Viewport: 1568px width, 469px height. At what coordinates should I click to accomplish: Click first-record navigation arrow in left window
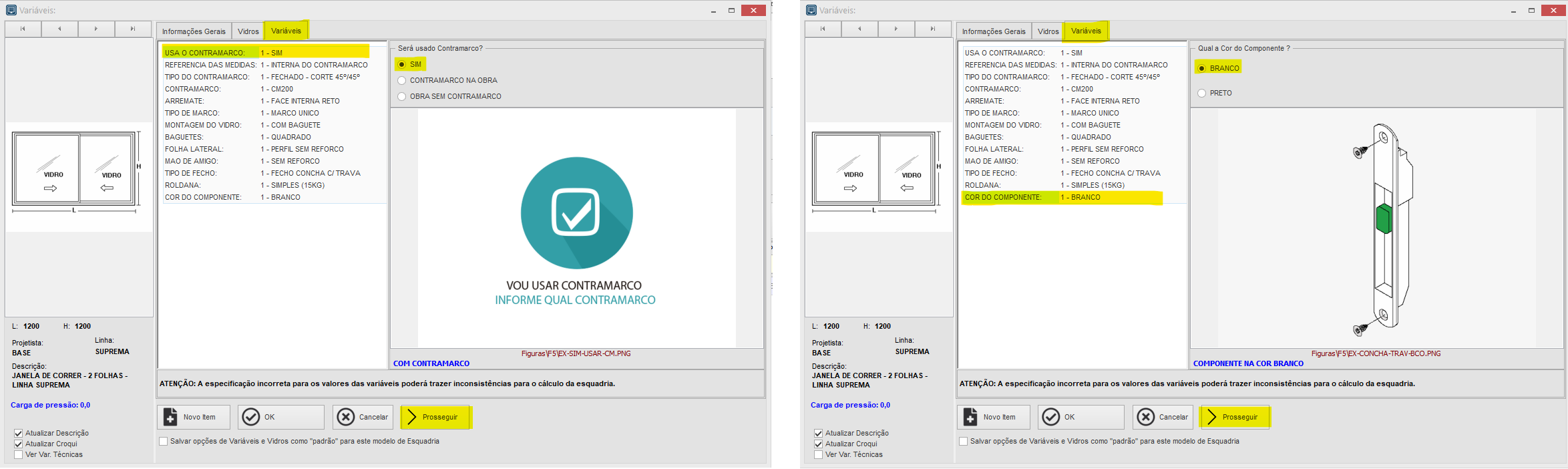pyautogui.click(x=23, y=29)
